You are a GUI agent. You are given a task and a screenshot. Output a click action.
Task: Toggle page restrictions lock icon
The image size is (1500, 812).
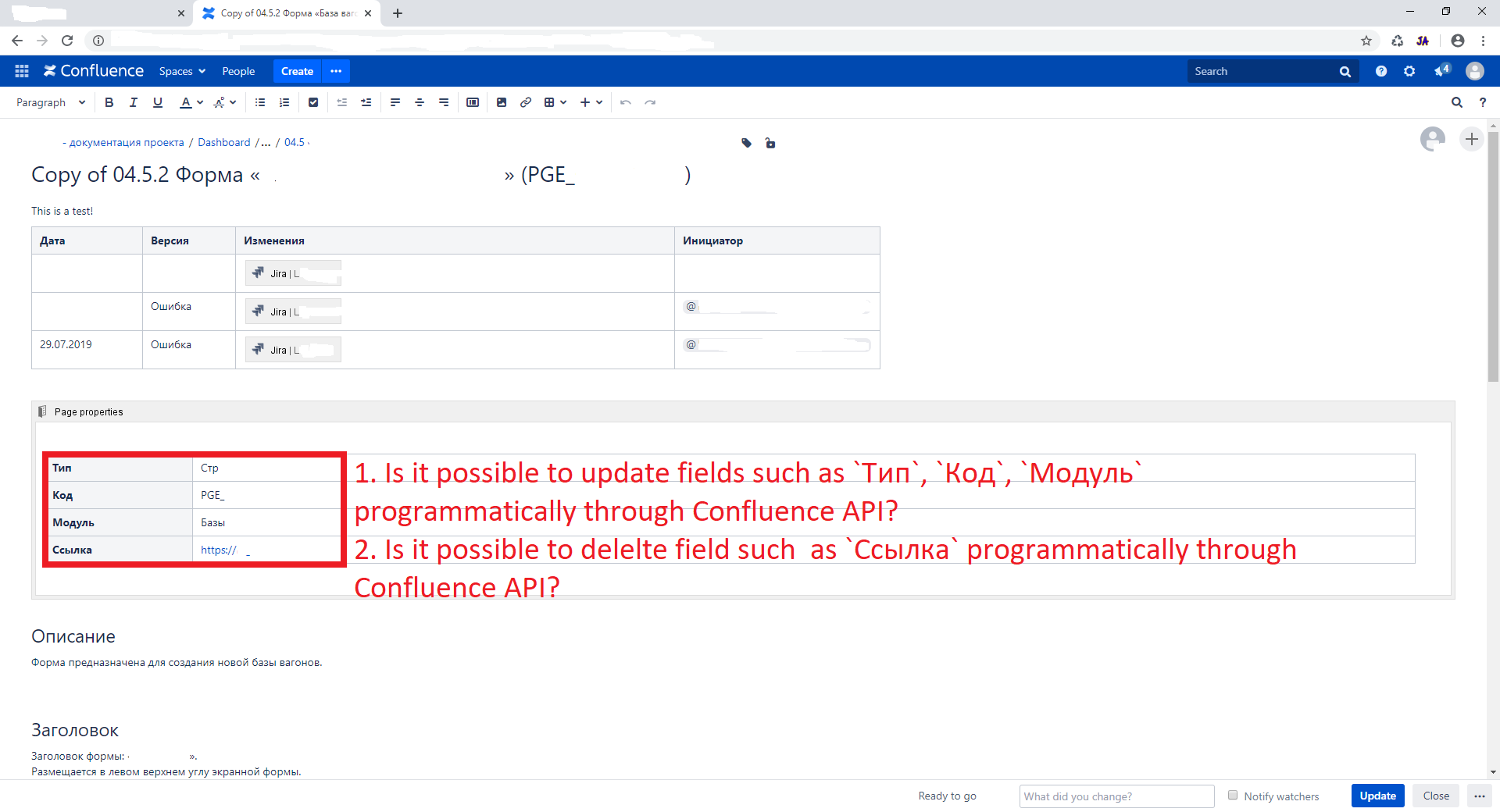[x=770, y=143]
